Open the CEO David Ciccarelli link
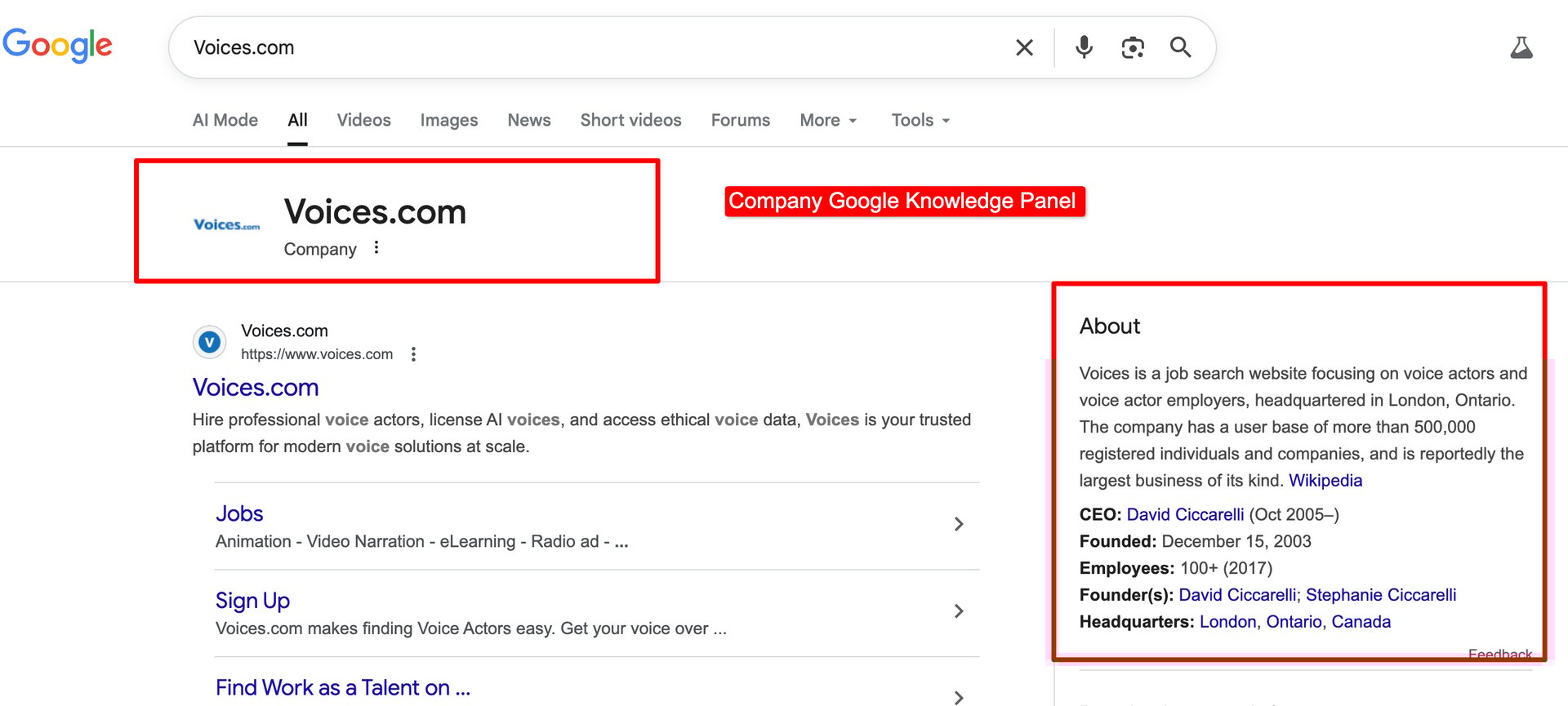The height and width of the screenshot is (706, 1568). click(x=1185, y=515)
